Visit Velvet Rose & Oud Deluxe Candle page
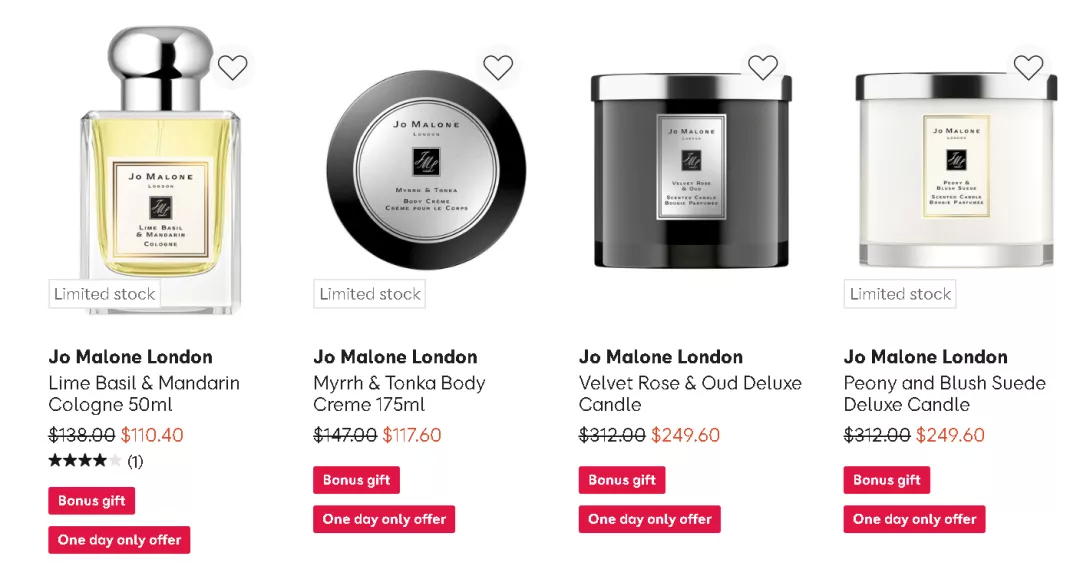 tap(690, 393)
